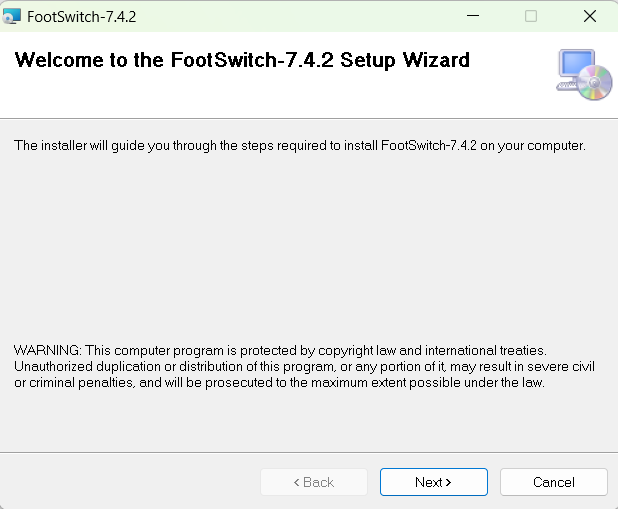The width and height of the screenshot is (618, 509).
Task: Close the FootSwitch-7.4.2 installer window
Action: click(x=590, y=16)
